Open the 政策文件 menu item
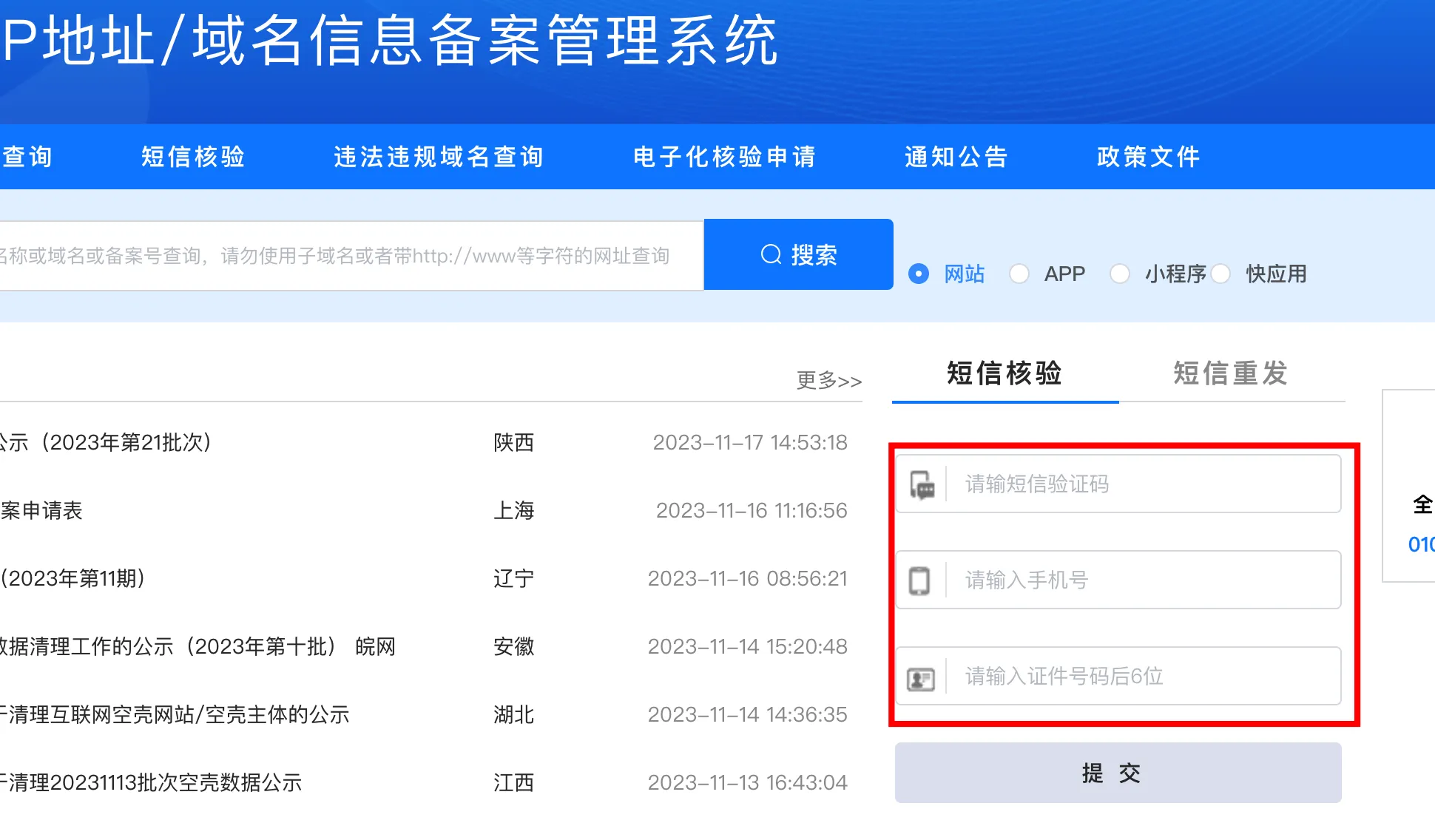Screen dimensions: 1435x840 (1148, 157)
